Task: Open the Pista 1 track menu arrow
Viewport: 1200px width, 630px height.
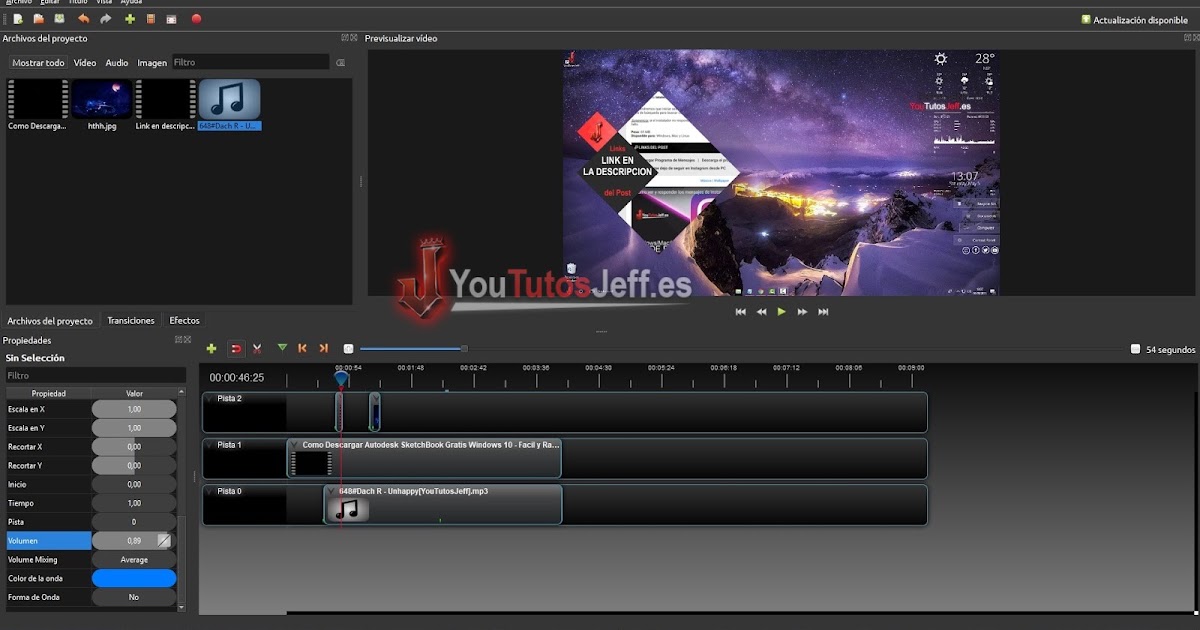Action: click(x=209, y=445)
